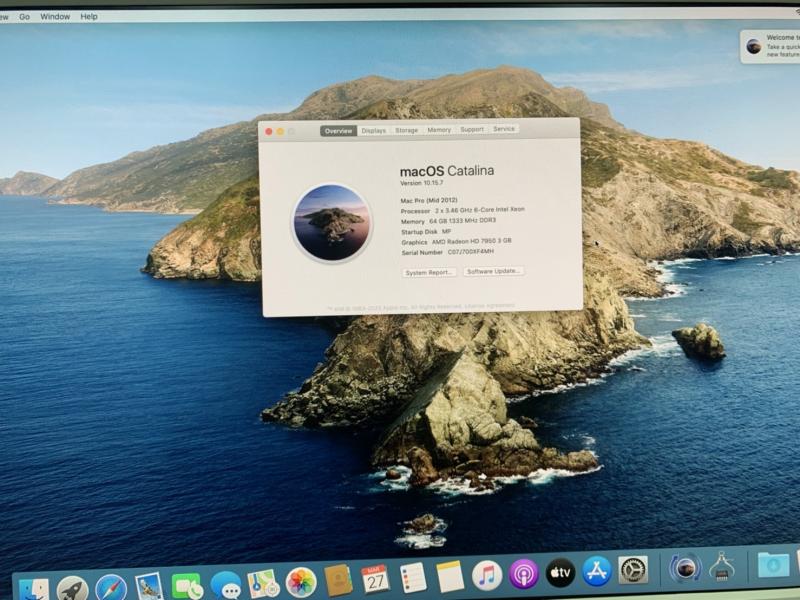Click the Welcome notification banner text
This screenshot has width=800, height=600.
click(783, 46)
